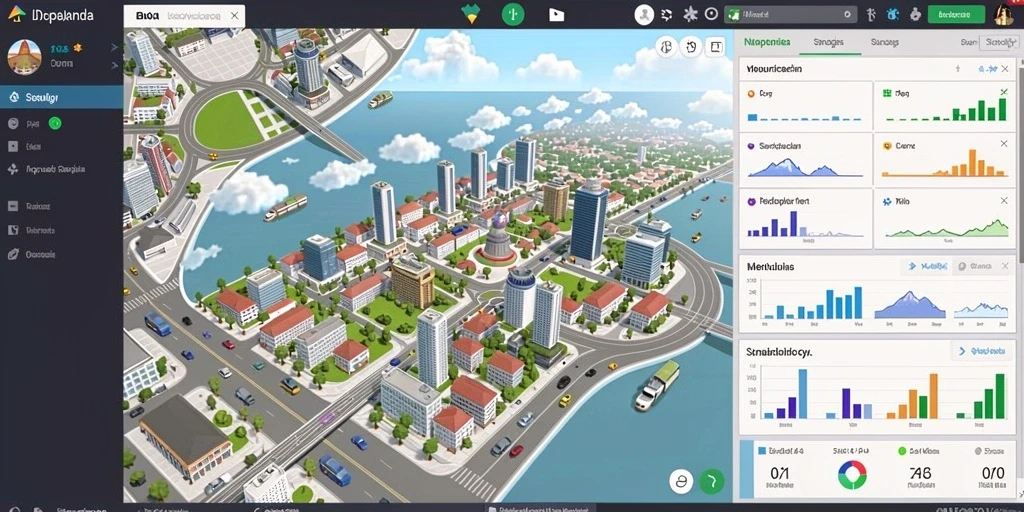This screenshot has width=1024, height=512.
Task: Select the highlighted blue sidebar menu item
Action: pos(61,97)
